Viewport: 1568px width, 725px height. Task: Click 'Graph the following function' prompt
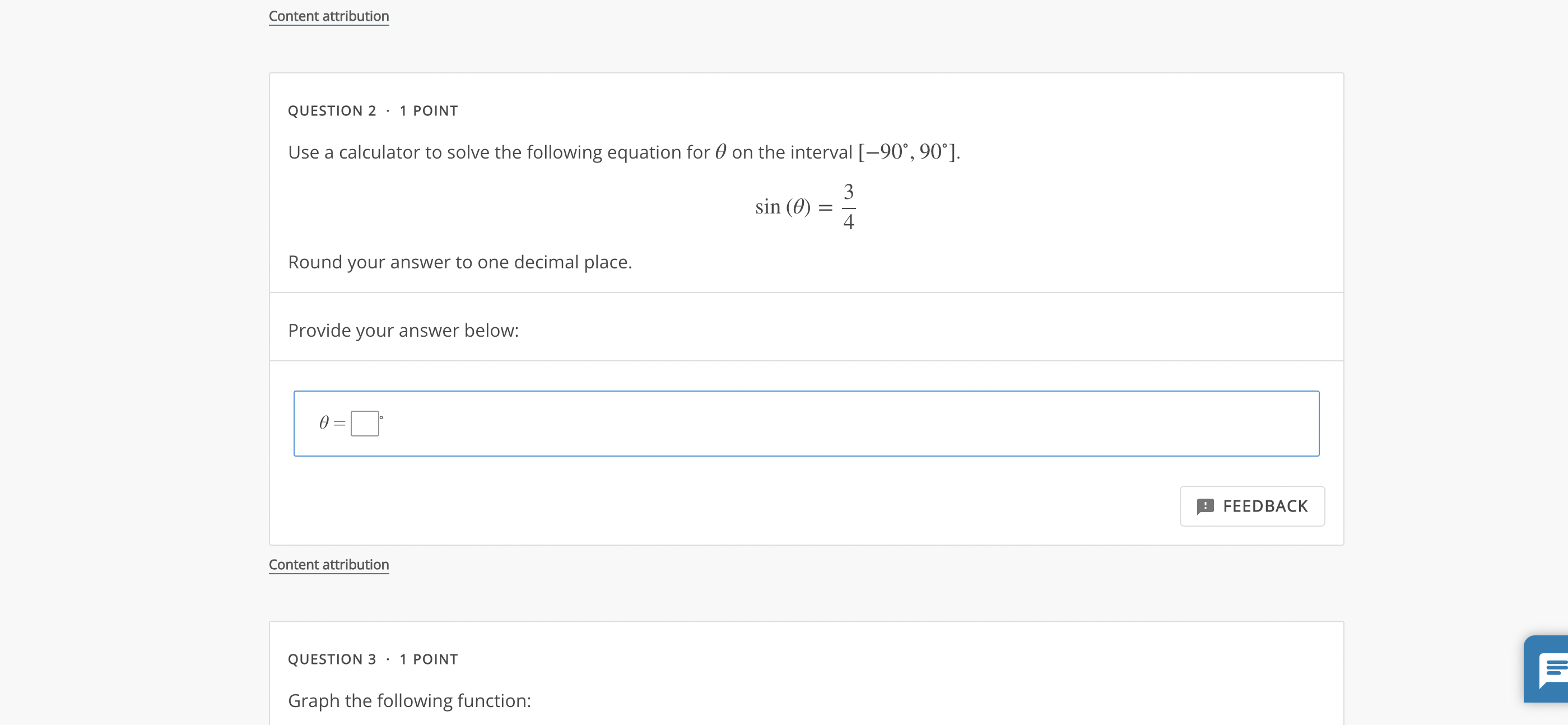(x=409, y=701)
